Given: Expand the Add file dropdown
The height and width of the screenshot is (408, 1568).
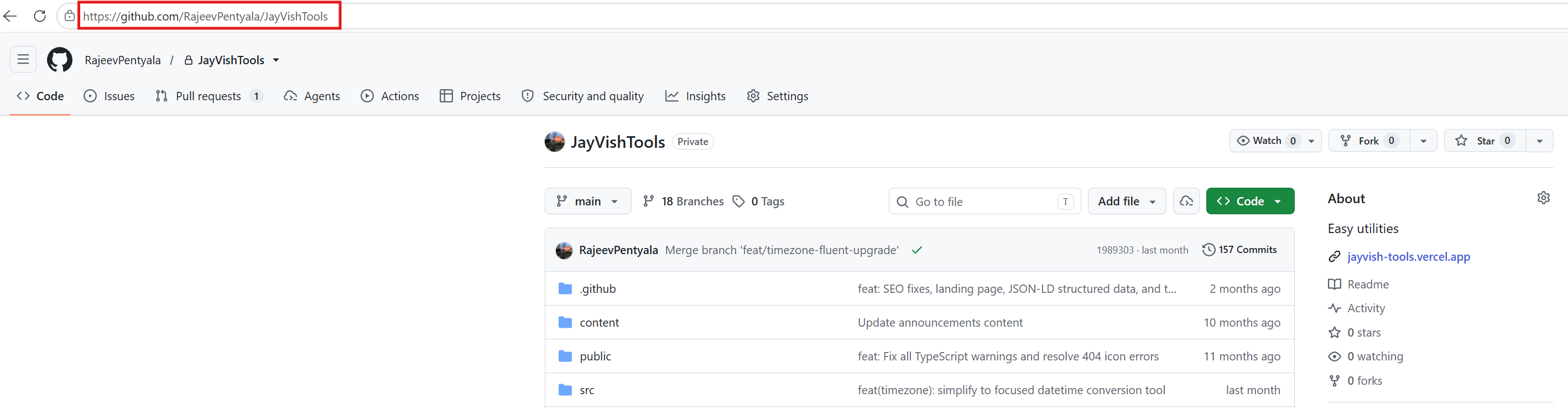Looking at the screenshot, I should pyautogui.click(x=1127, y=201).
